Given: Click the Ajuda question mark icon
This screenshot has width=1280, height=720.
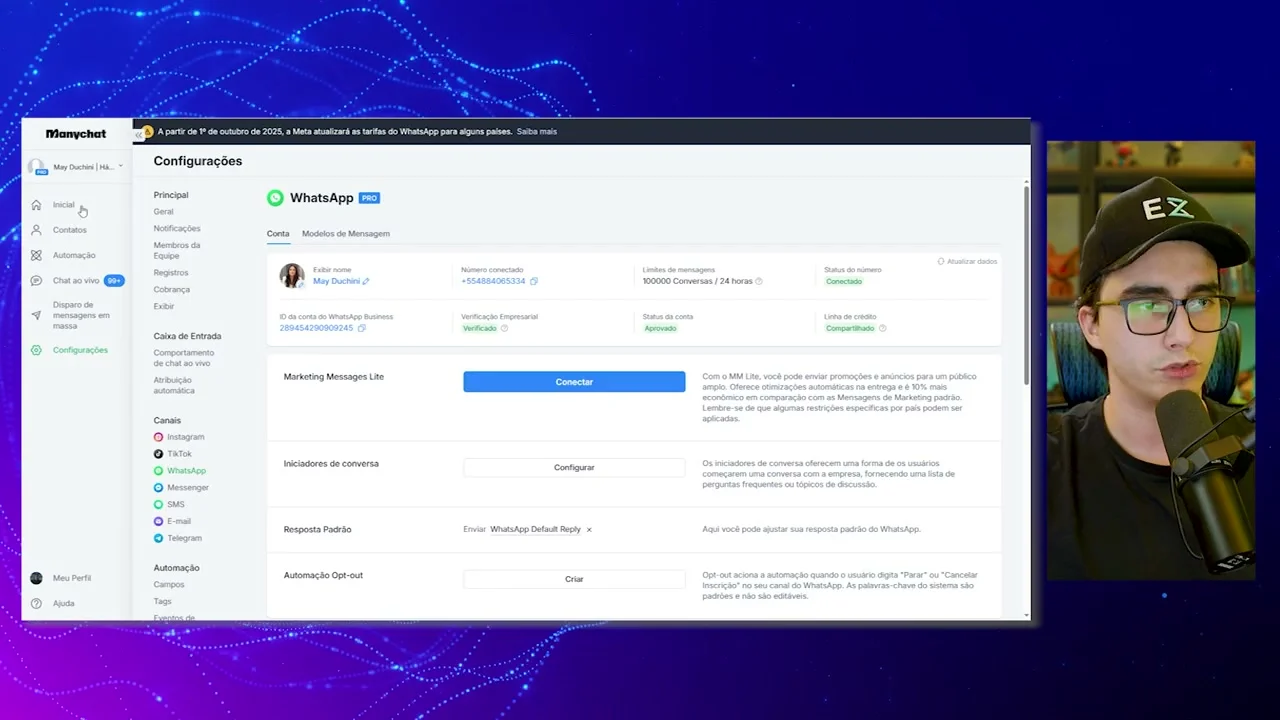Looking at the screenshot, I should (x=36, y=603).
